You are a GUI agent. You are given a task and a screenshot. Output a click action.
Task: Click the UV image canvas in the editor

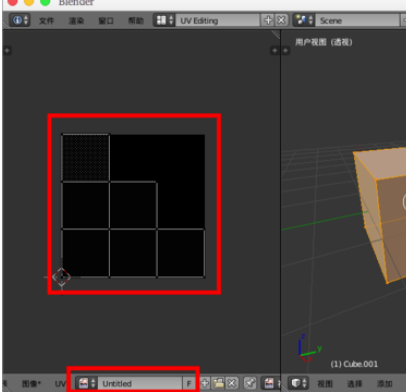[133, 206]
